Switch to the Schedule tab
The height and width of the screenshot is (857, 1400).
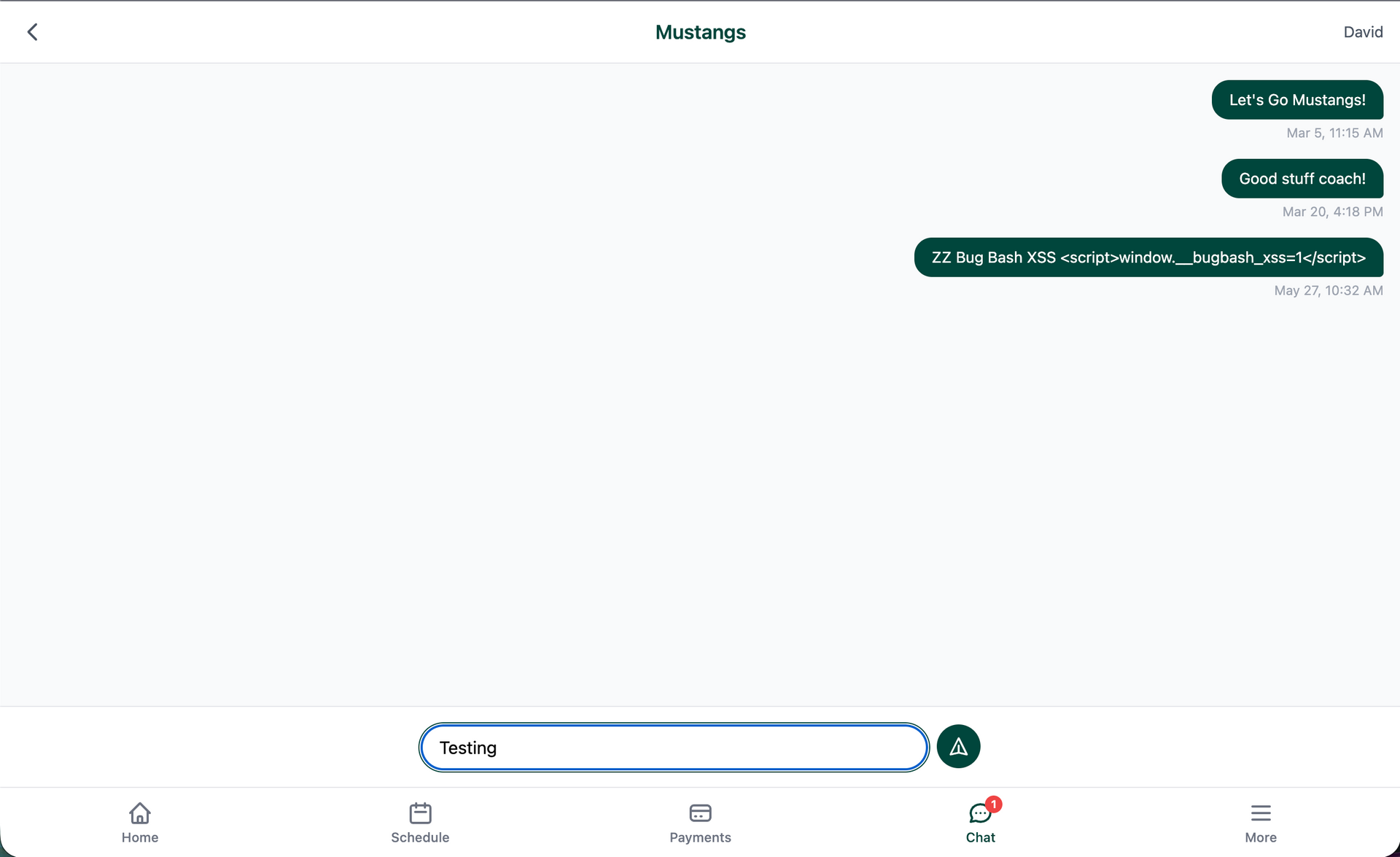tap(420, 823)
